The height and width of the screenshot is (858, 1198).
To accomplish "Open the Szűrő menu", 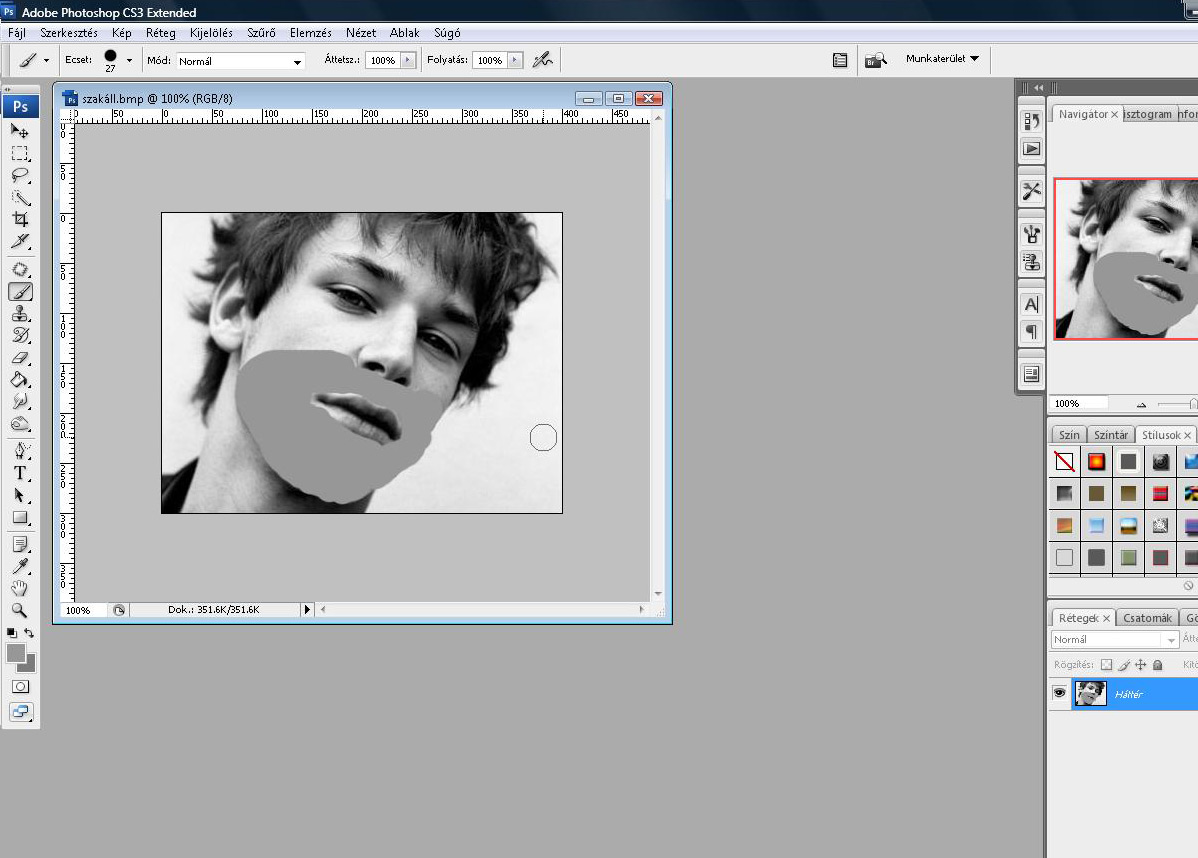I will pyautogui.click(x=261, y=33).
